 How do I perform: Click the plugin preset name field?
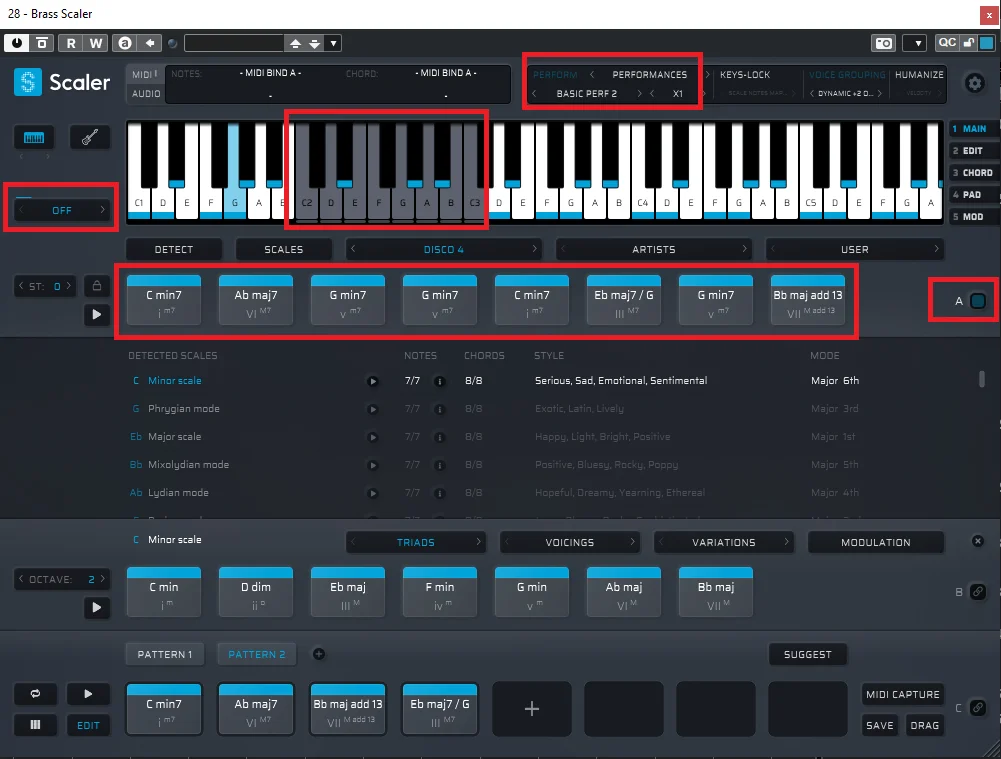pos(234,43)
